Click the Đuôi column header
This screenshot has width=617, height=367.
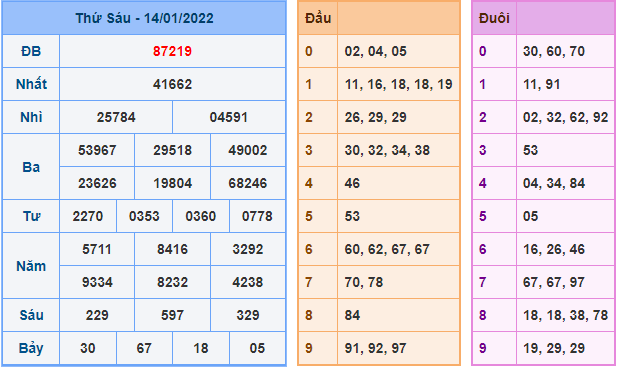tap(494, 18)
